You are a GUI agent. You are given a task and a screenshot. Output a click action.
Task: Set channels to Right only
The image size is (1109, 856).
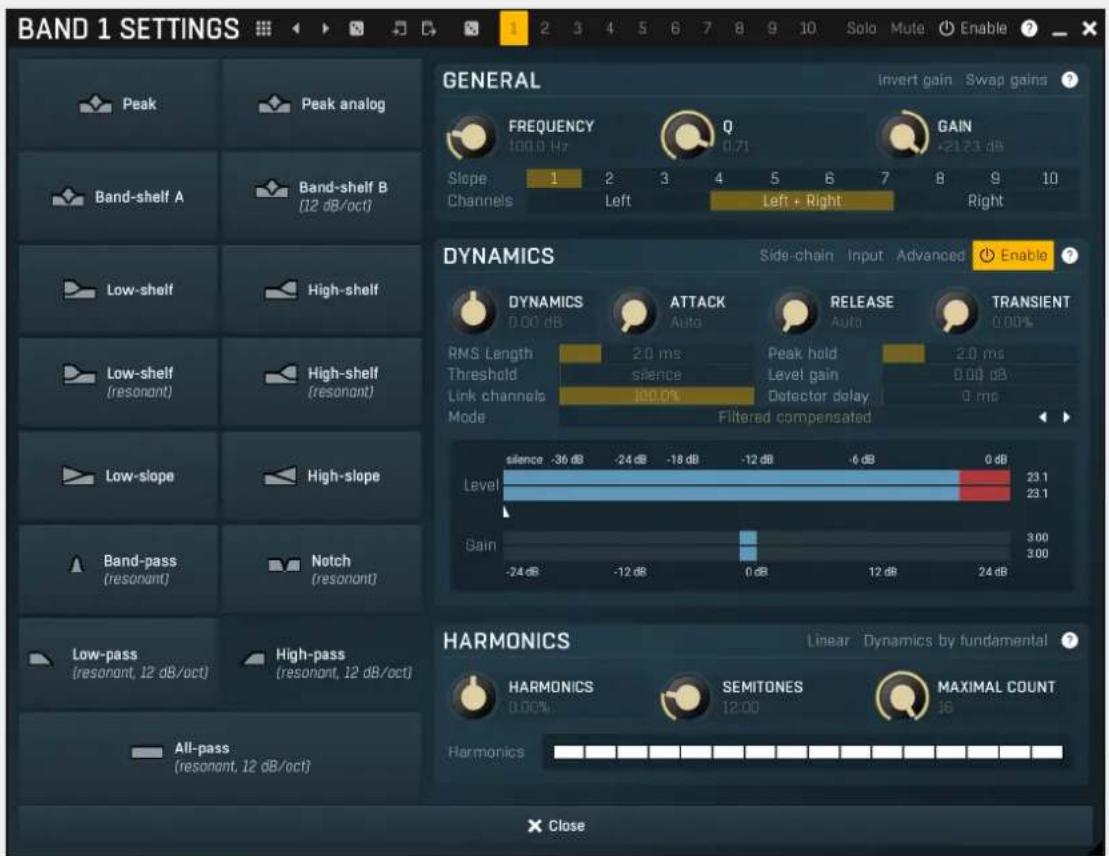pos(985,201)
